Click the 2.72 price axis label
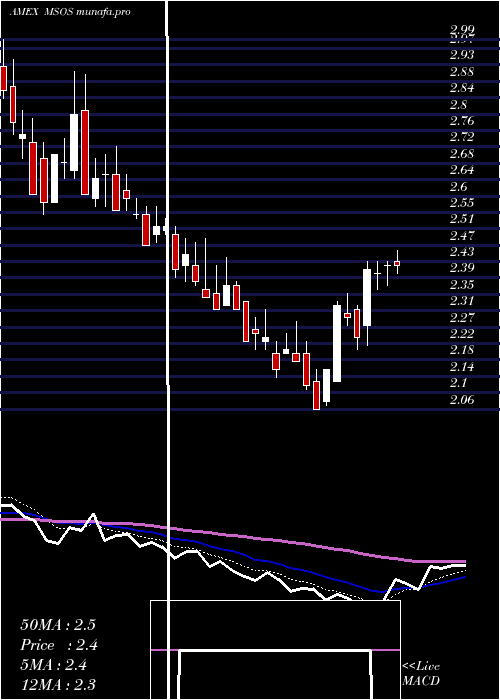The image size is (500, 700). [462, 137]
